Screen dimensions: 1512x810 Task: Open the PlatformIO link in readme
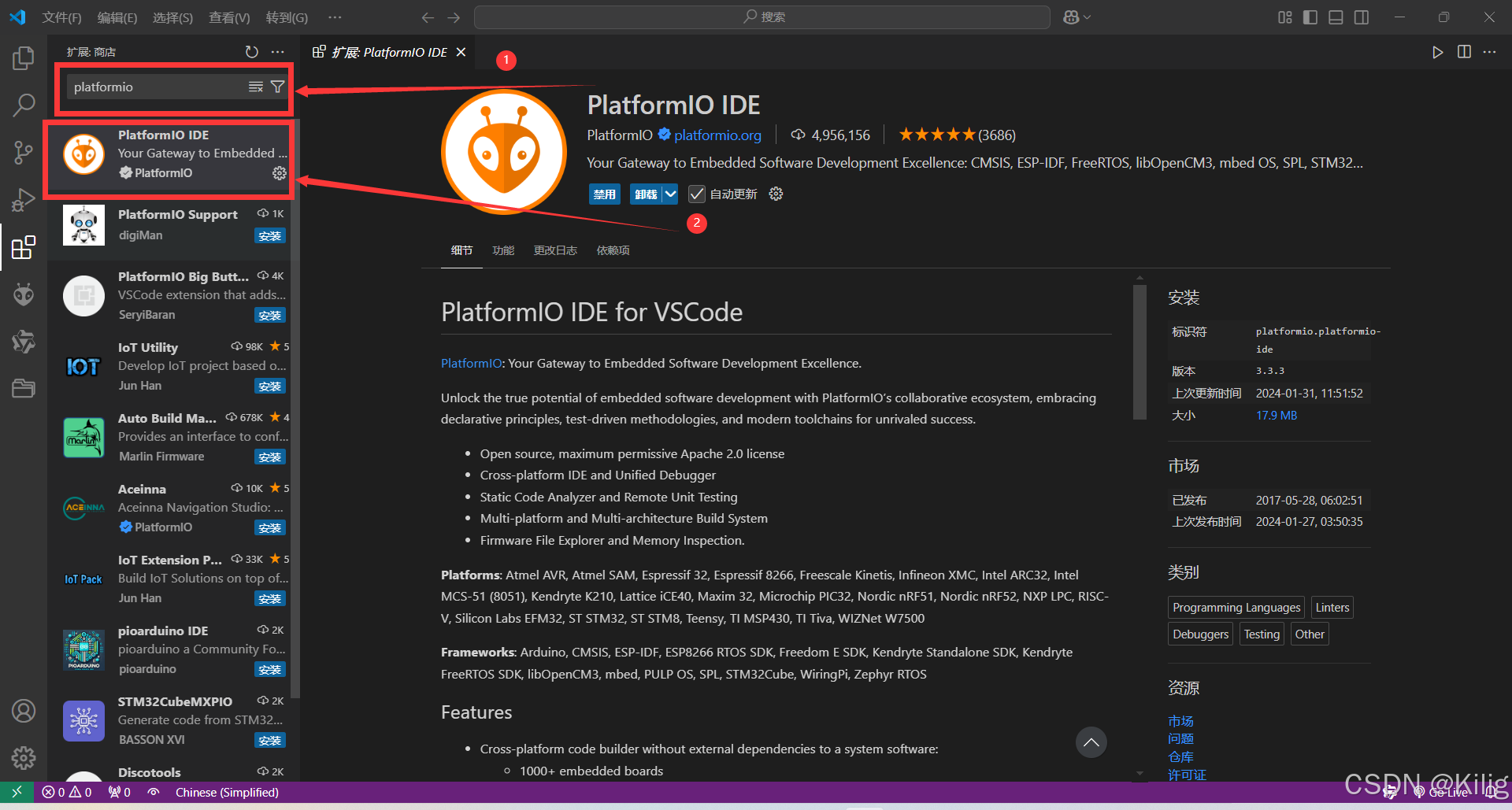[x=471, y=364]
